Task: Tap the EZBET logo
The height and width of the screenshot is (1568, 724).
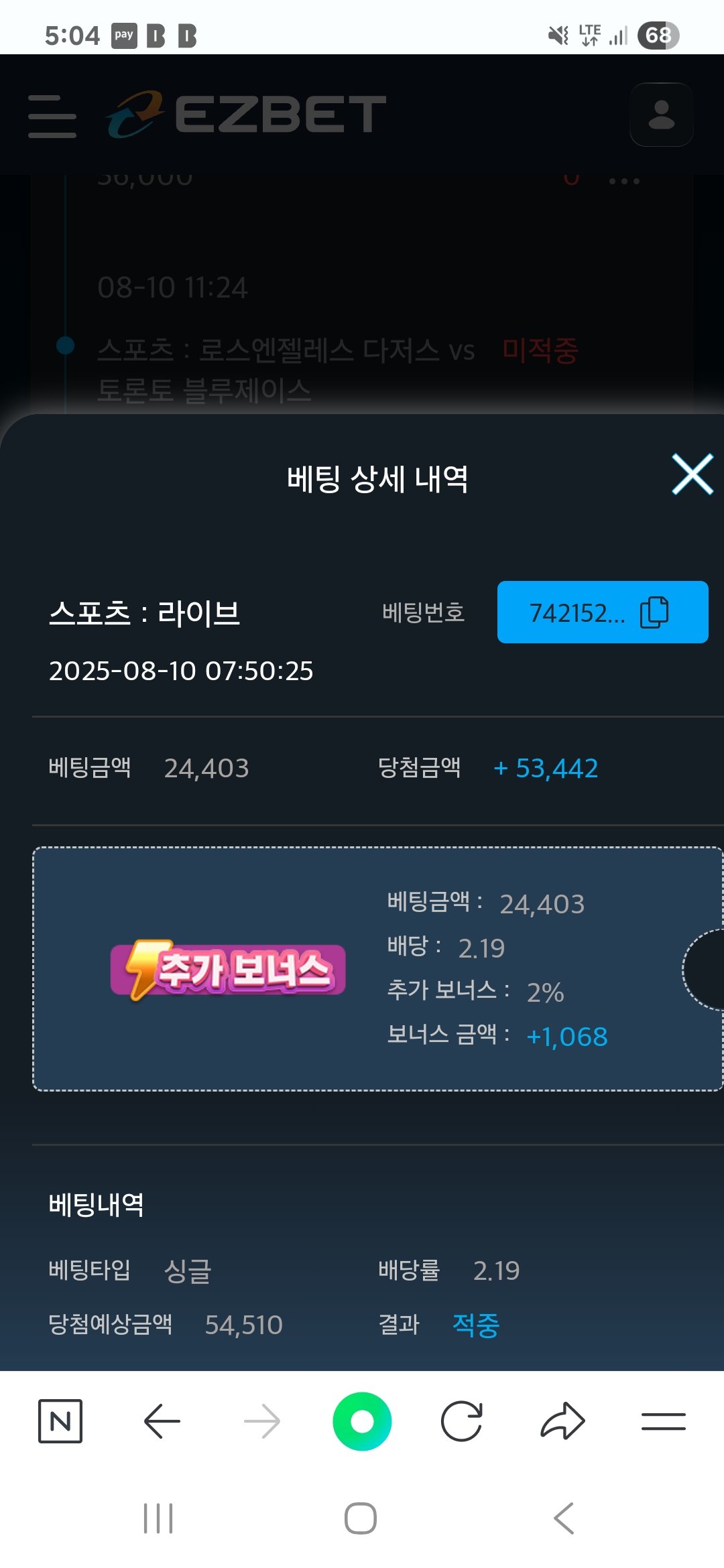Action: click(246, 114)
